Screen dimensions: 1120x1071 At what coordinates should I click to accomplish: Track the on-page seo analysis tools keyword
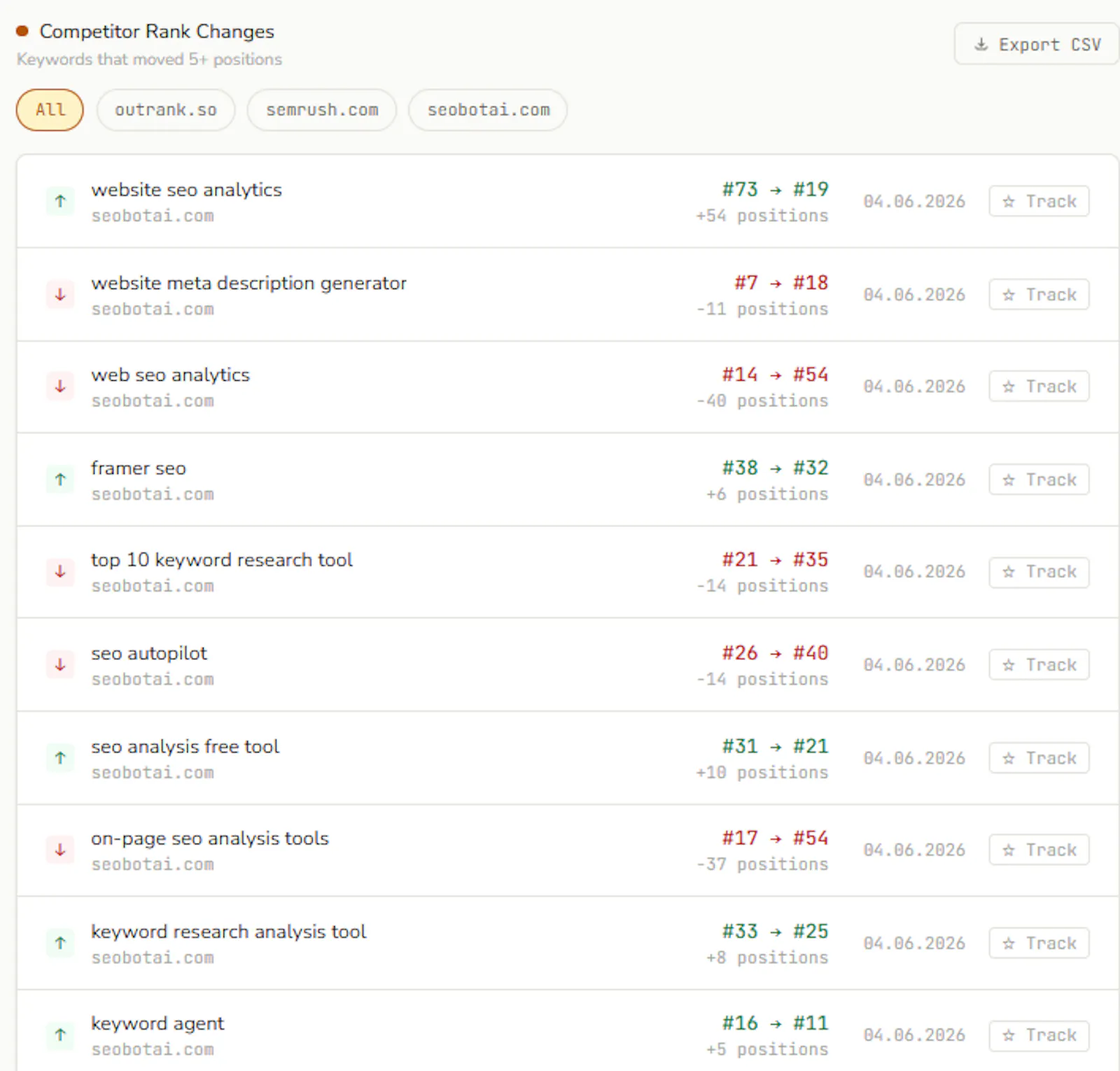click(x=1039, y=850)
